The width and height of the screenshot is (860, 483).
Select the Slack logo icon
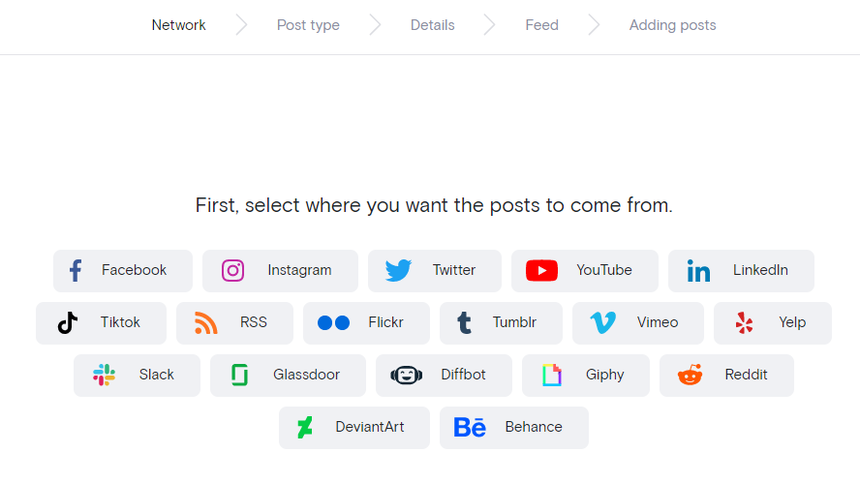coord(104,375)
